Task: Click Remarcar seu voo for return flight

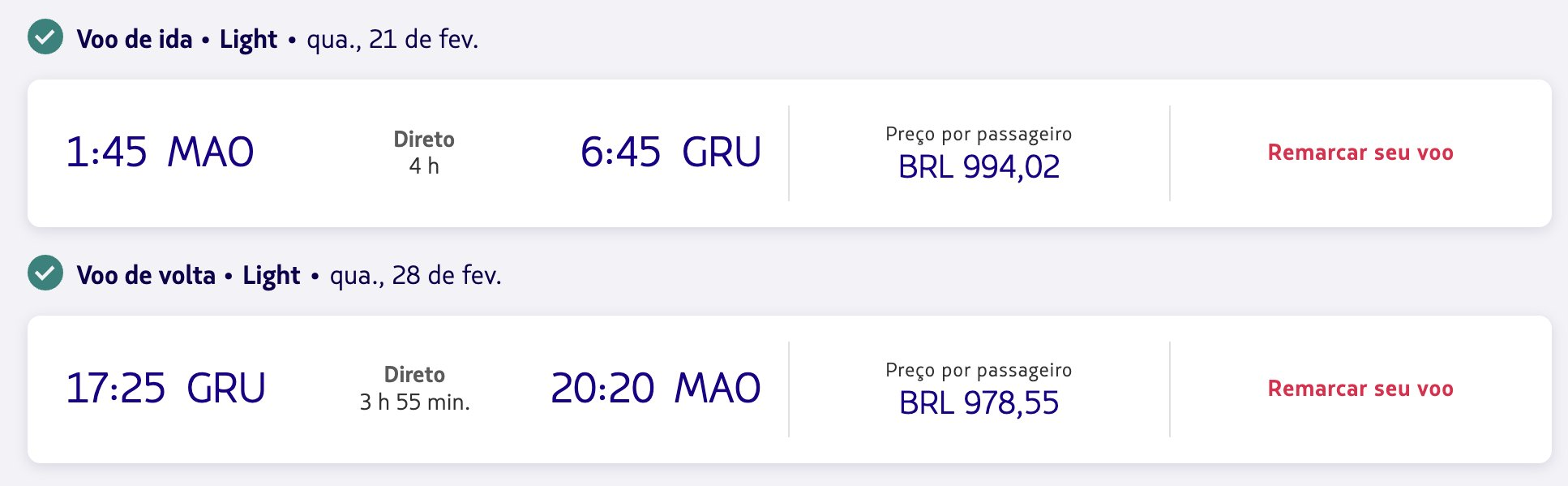Action: 1360,389
